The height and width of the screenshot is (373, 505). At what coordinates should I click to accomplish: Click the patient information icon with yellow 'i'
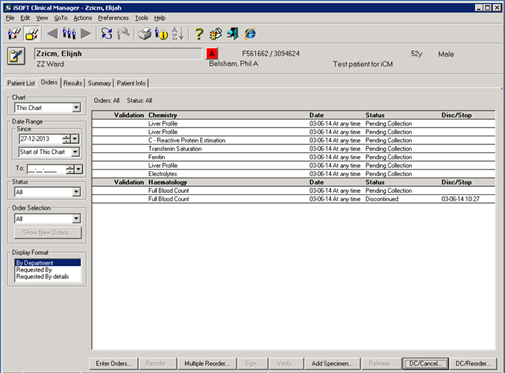161,34
